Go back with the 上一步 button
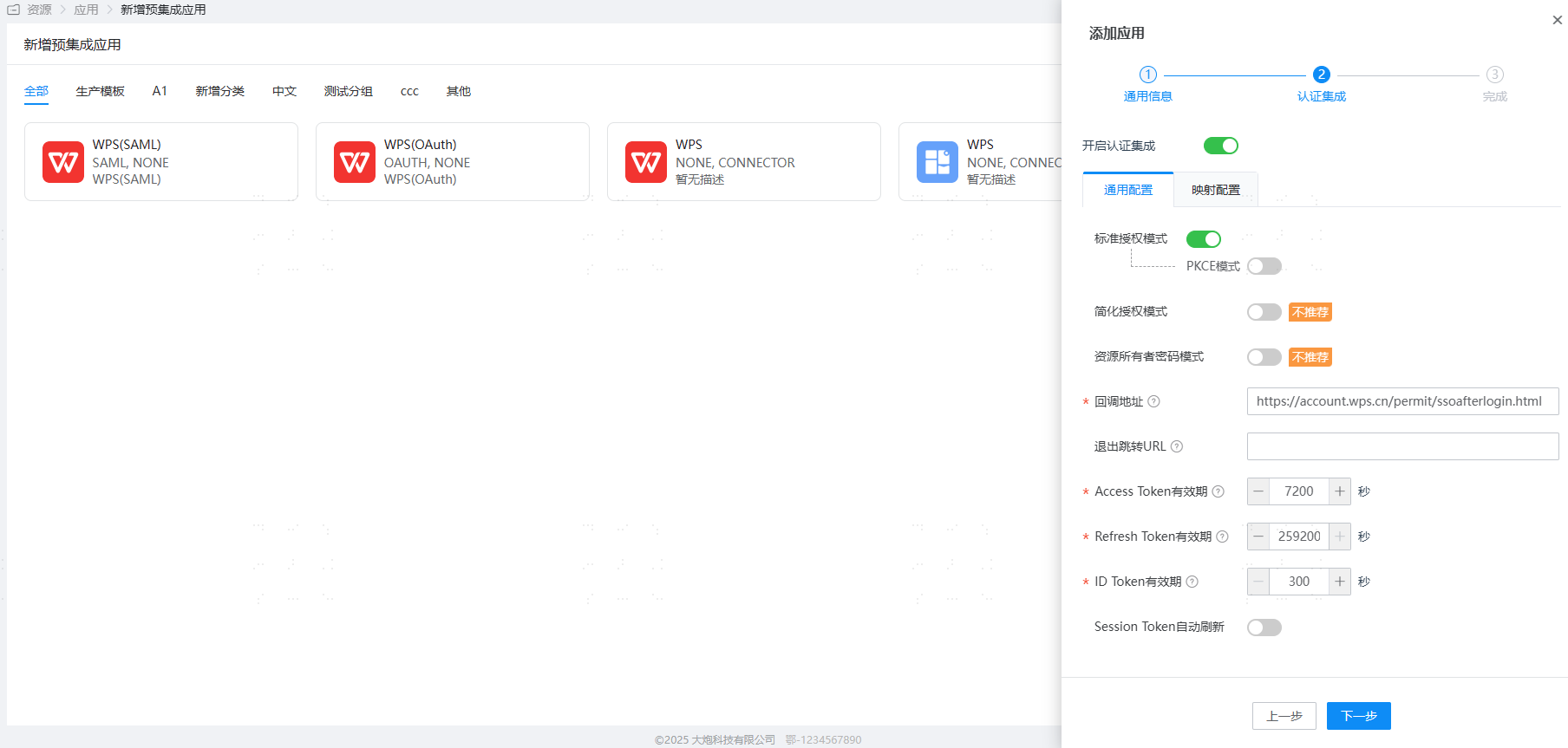Viewport: 1568px width, 748px height. pyautogui.click(x=1284, y=716)
